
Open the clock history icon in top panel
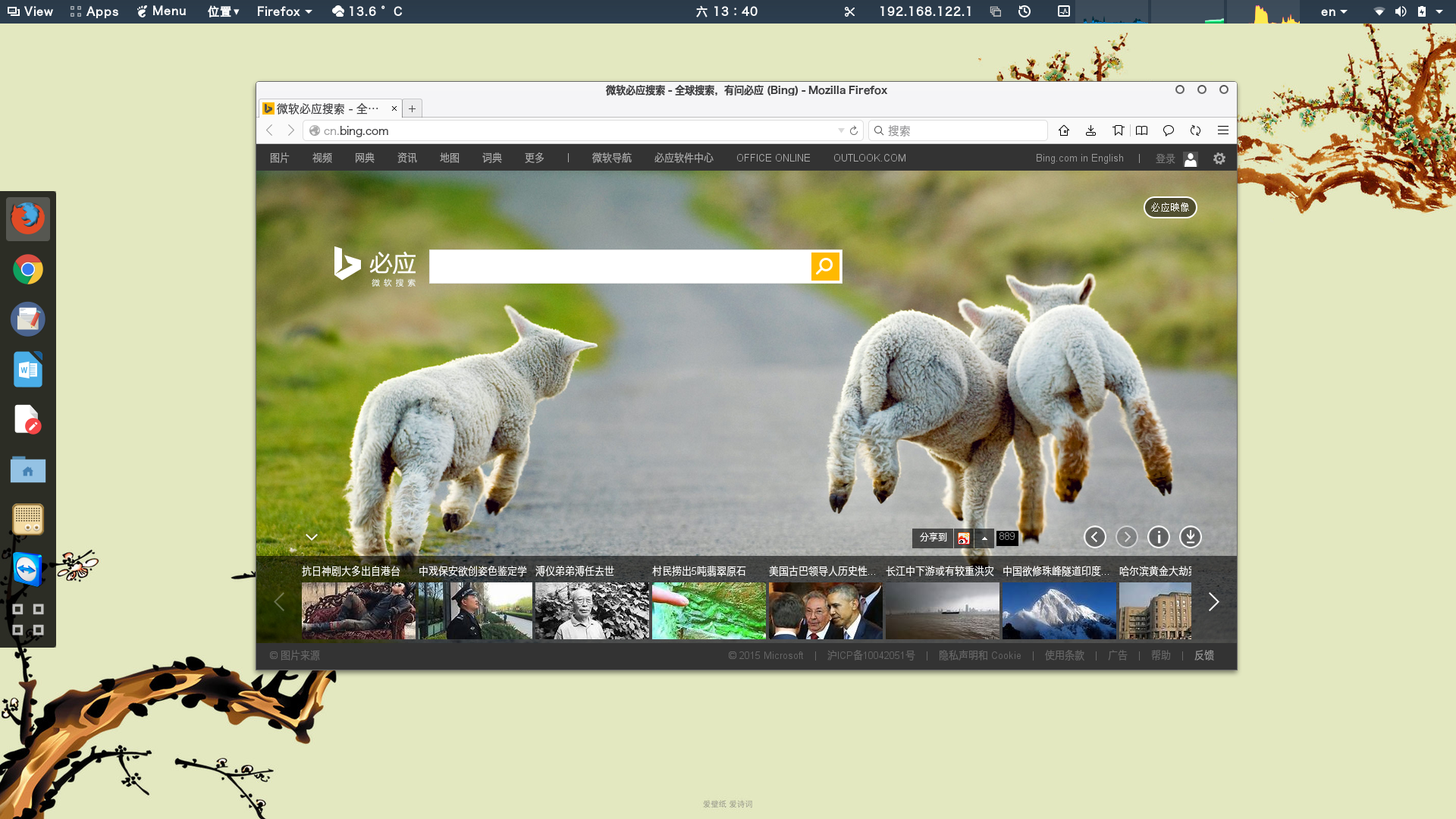click(x=1025, y=11)
